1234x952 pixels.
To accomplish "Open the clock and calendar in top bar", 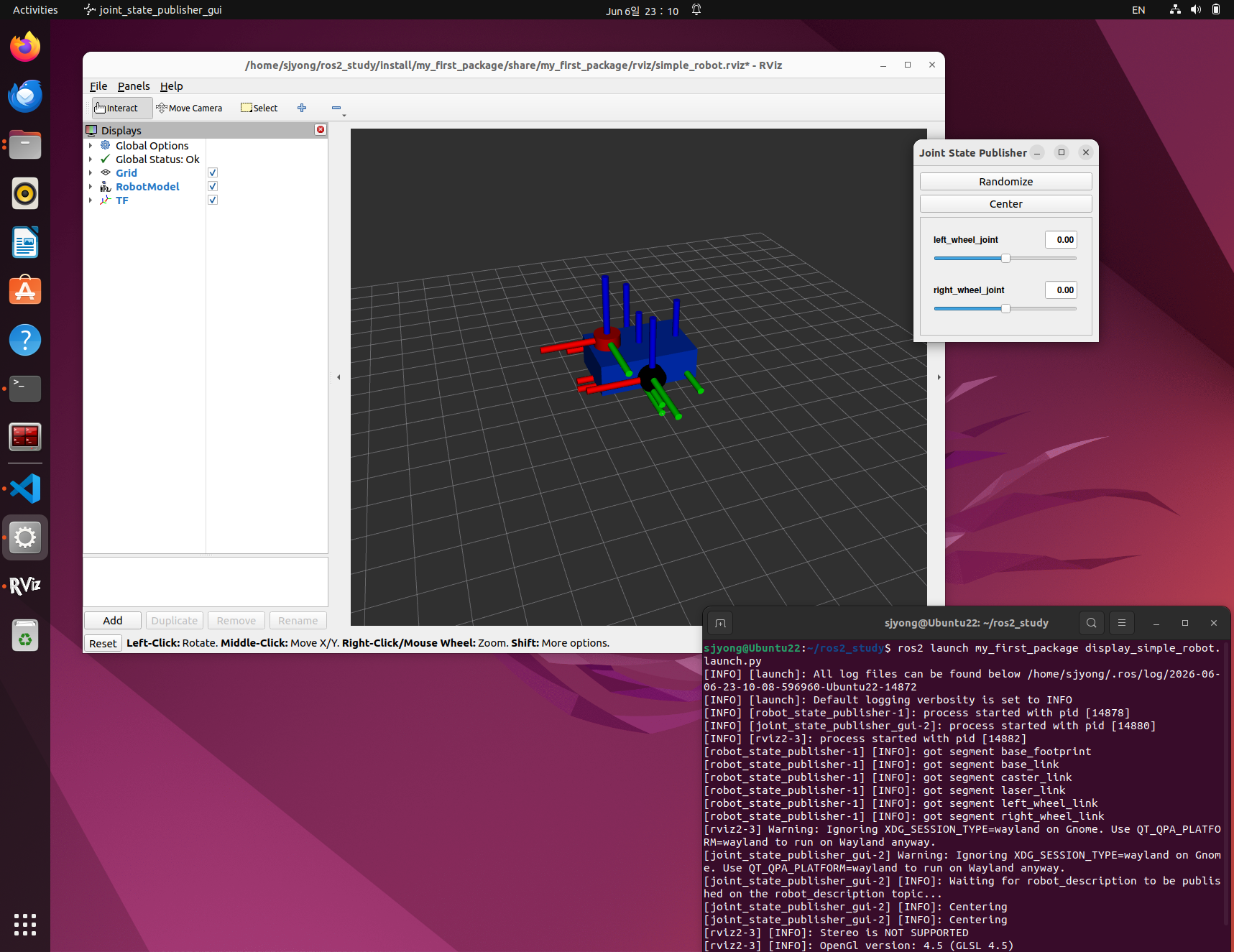I will (x=642, y=11).
